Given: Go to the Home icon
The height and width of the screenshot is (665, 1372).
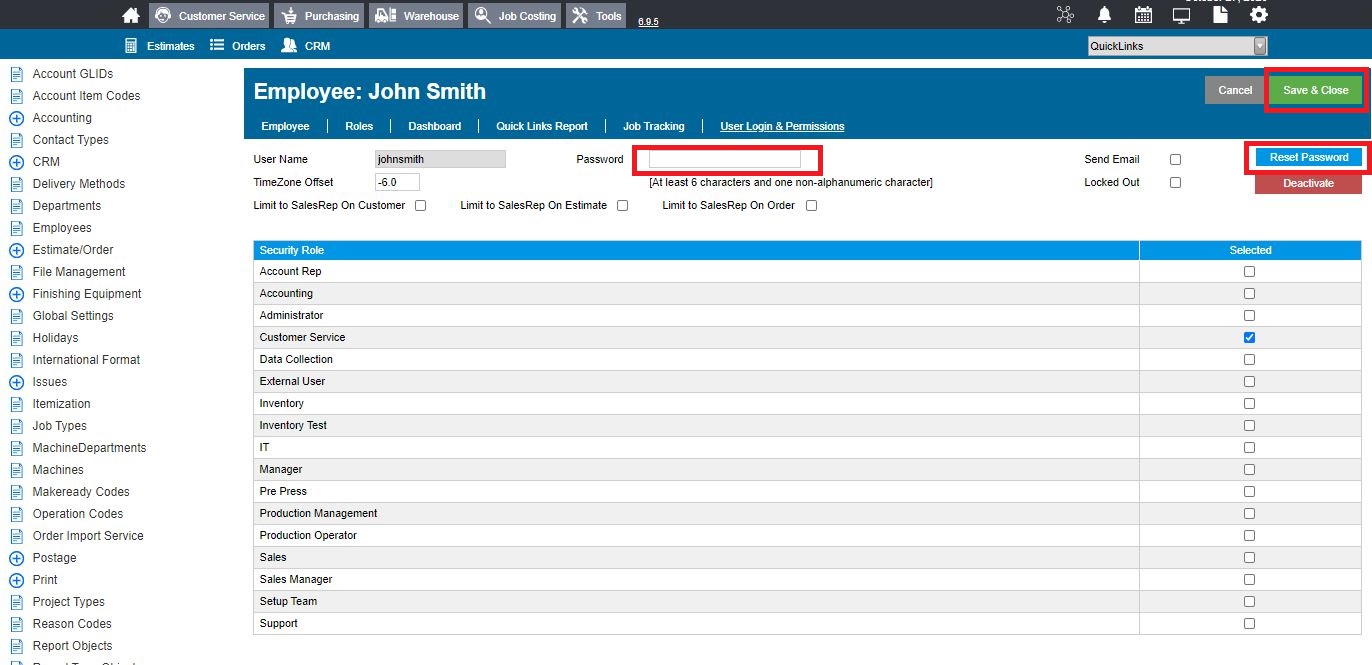Looking at the screenshot, I should pos(130,15).
